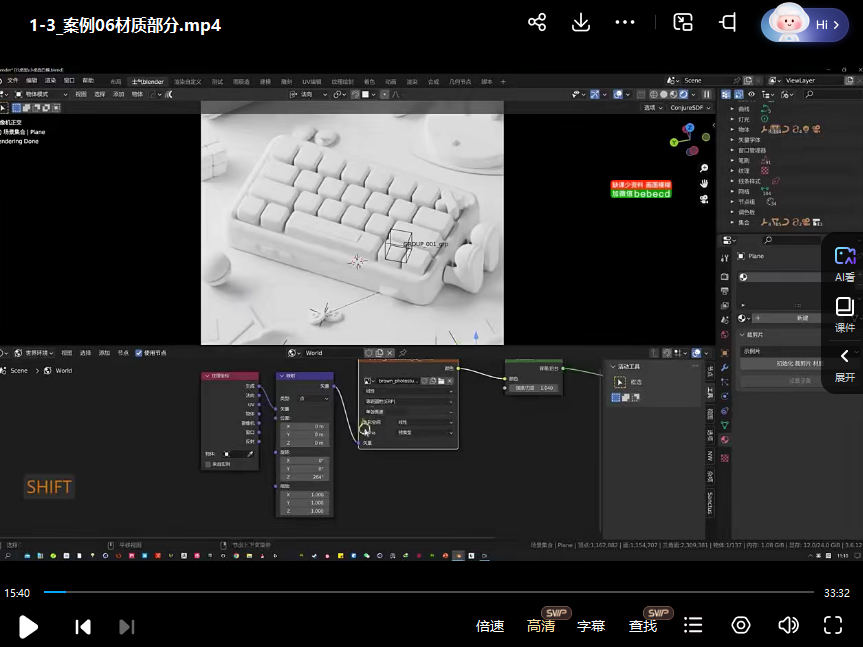Open the share options

coord(537,23)
